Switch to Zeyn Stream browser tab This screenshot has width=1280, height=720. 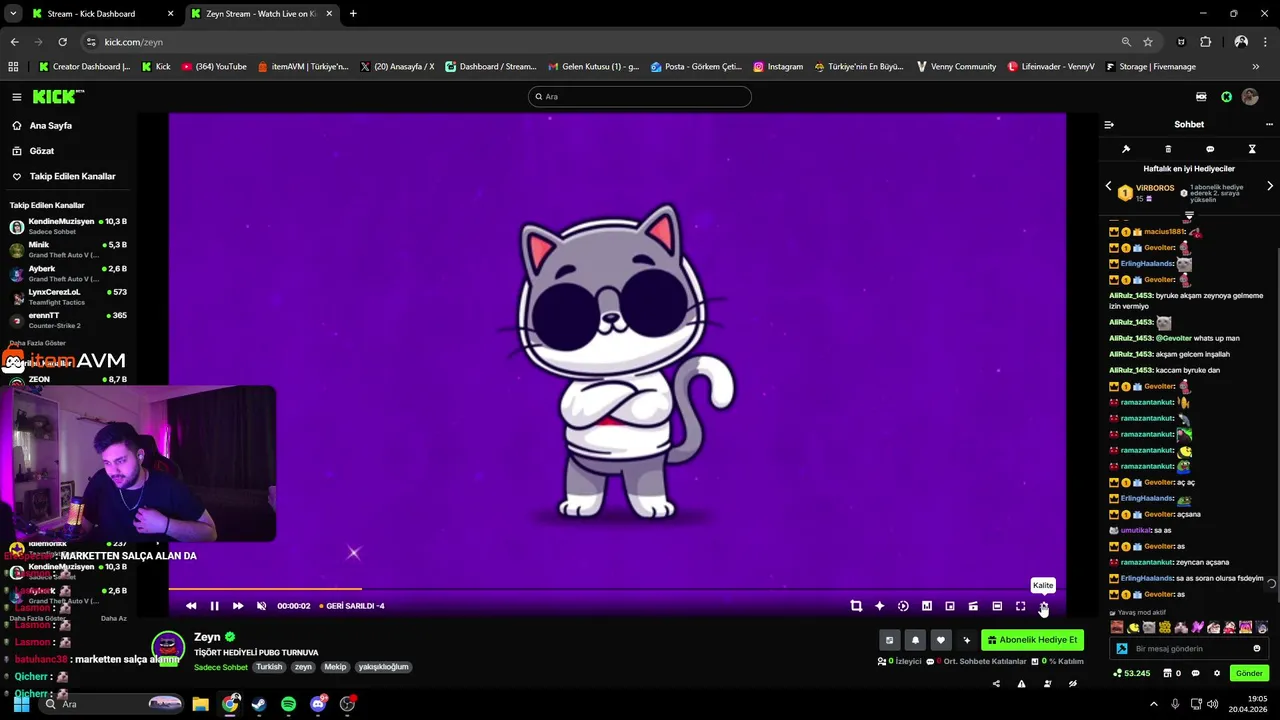tap(260, 14)
